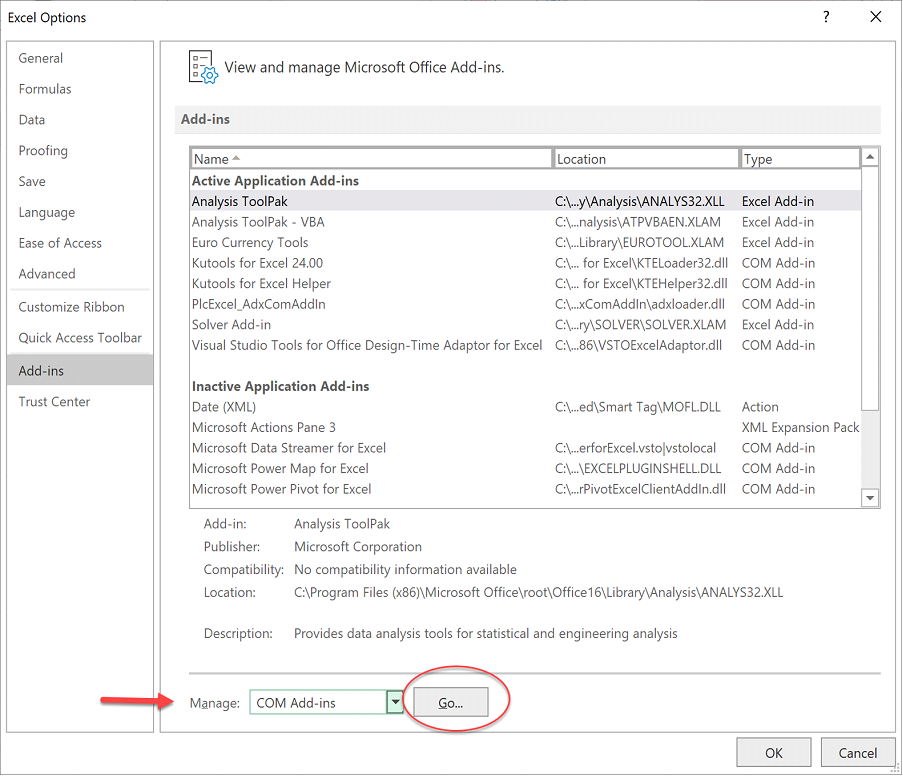Click the OK button

(773, 753)
